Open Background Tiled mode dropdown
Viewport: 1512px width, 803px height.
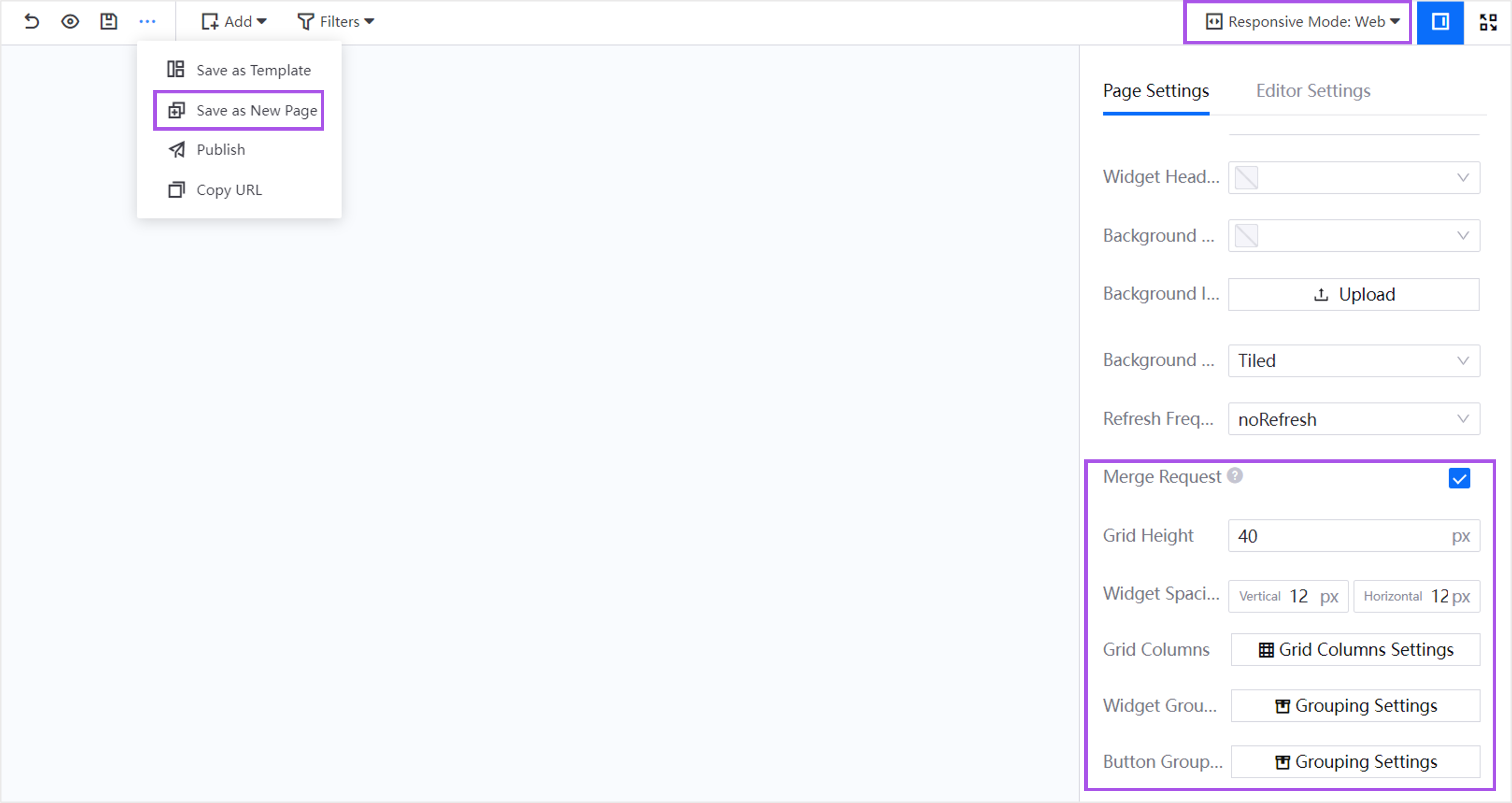pos(1353,360)
